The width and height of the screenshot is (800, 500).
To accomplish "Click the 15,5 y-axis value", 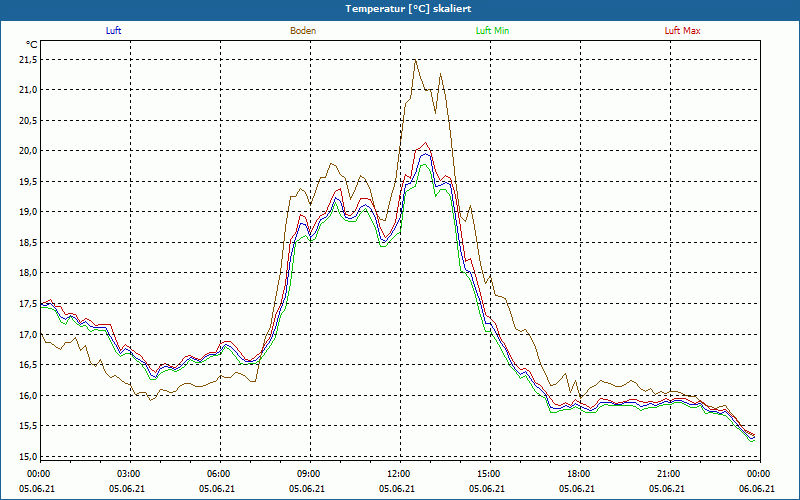I will click(28, 426).
